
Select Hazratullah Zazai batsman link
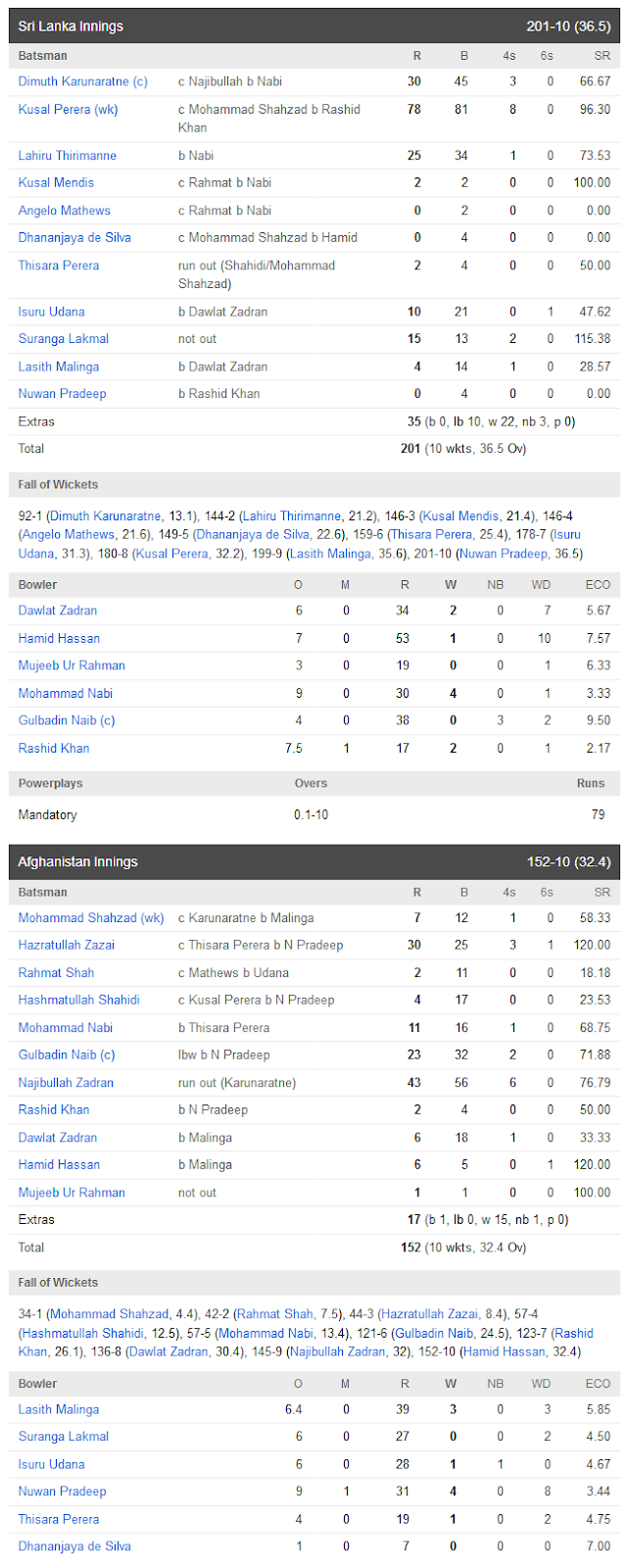(67, 946)
